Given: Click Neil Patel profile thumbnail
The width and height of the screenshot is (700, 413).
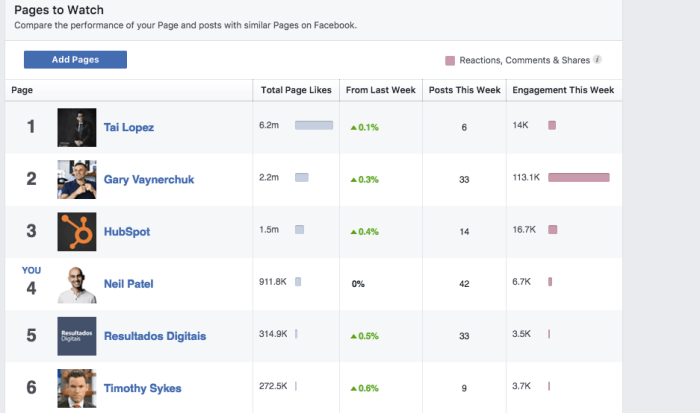Looking at the screenshot, I should 77,284.
